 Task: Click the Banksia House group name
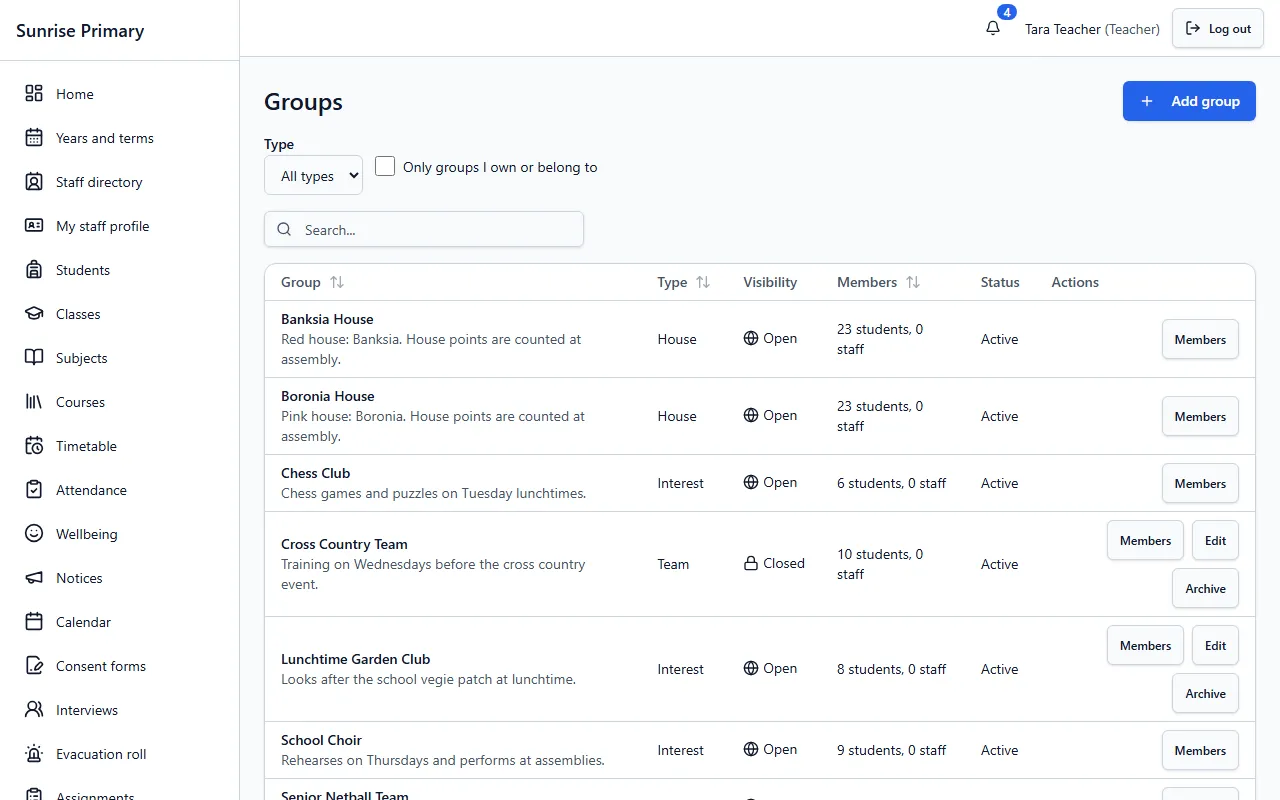pyautogui.click(x=327, y=319)
